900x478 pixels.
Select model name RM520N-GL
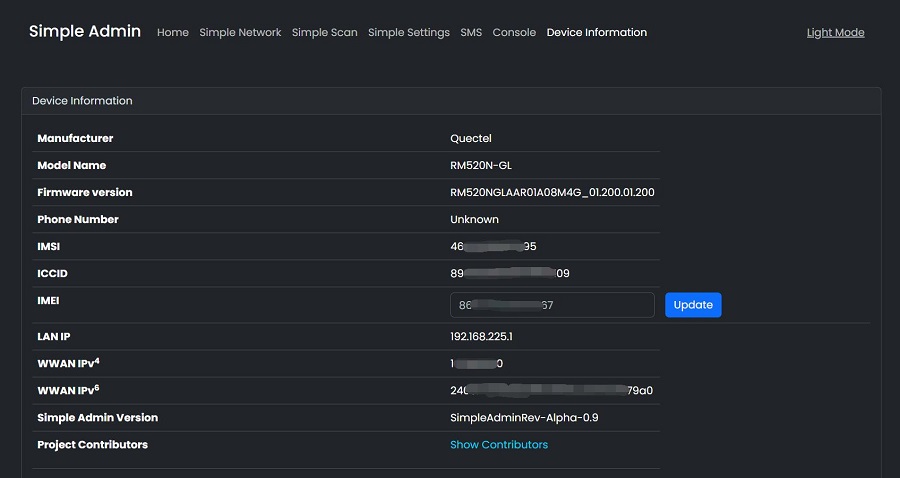click(481, 165)
